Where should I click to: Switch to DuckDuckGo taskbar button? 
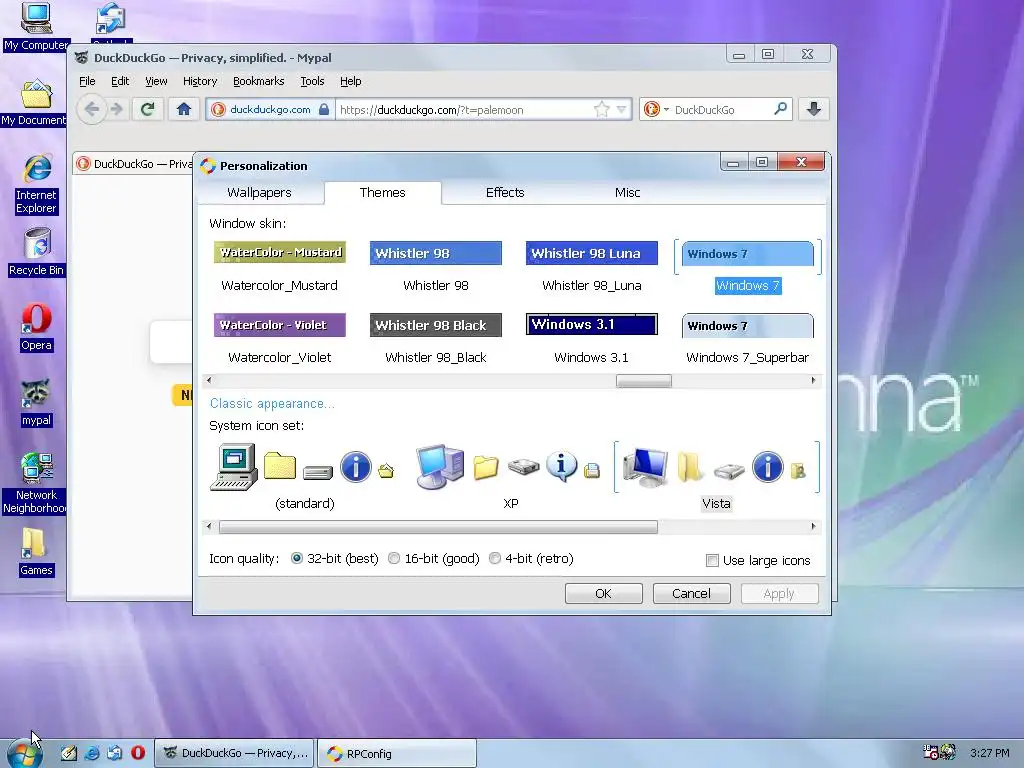tap(234, 753)
